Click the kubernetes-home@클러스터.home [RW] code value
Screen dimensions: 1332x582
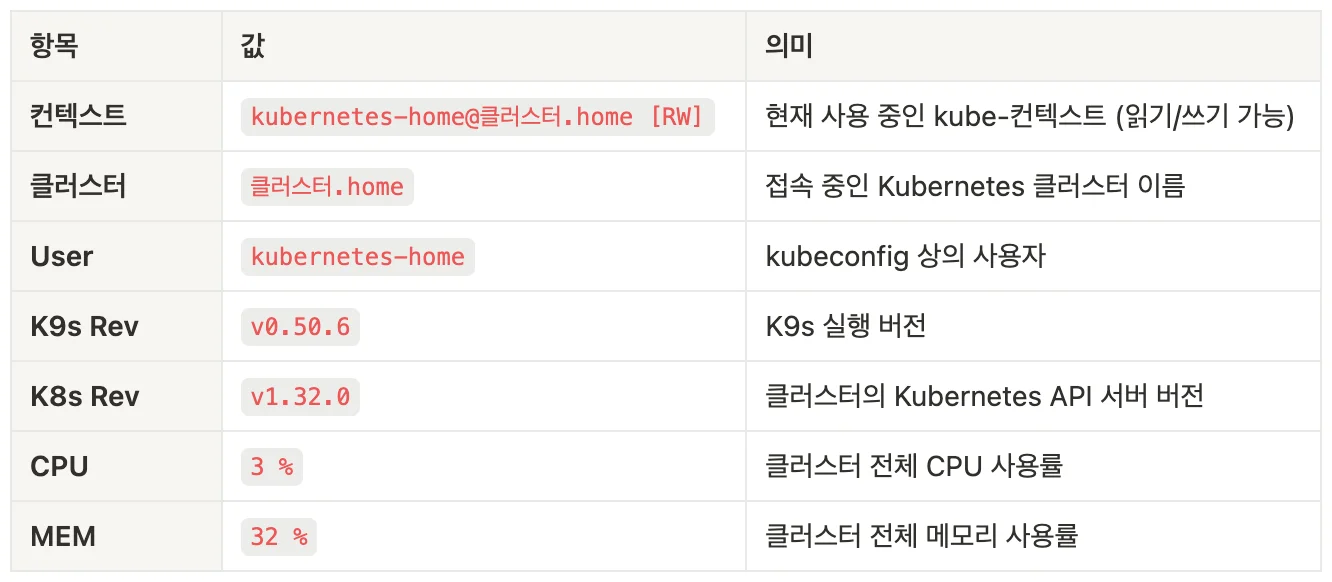[477, 116]
